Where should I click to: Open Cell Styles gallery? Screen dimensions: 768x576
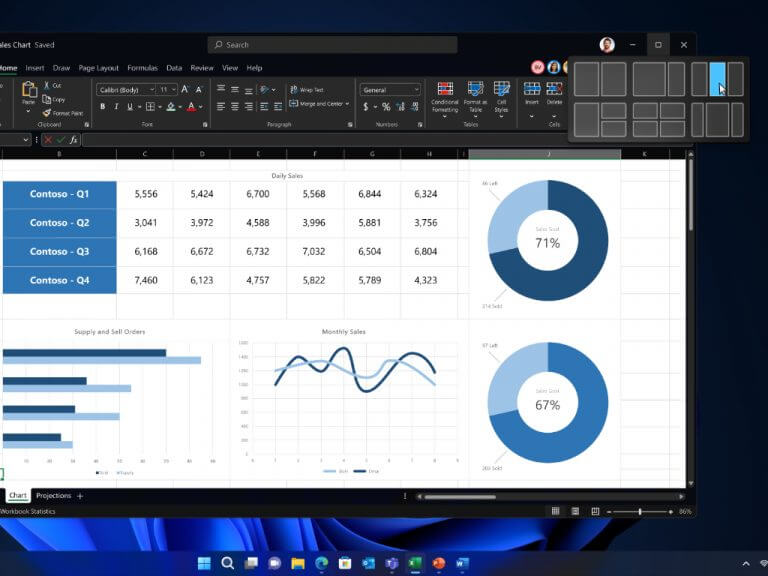tap(502, 100)
